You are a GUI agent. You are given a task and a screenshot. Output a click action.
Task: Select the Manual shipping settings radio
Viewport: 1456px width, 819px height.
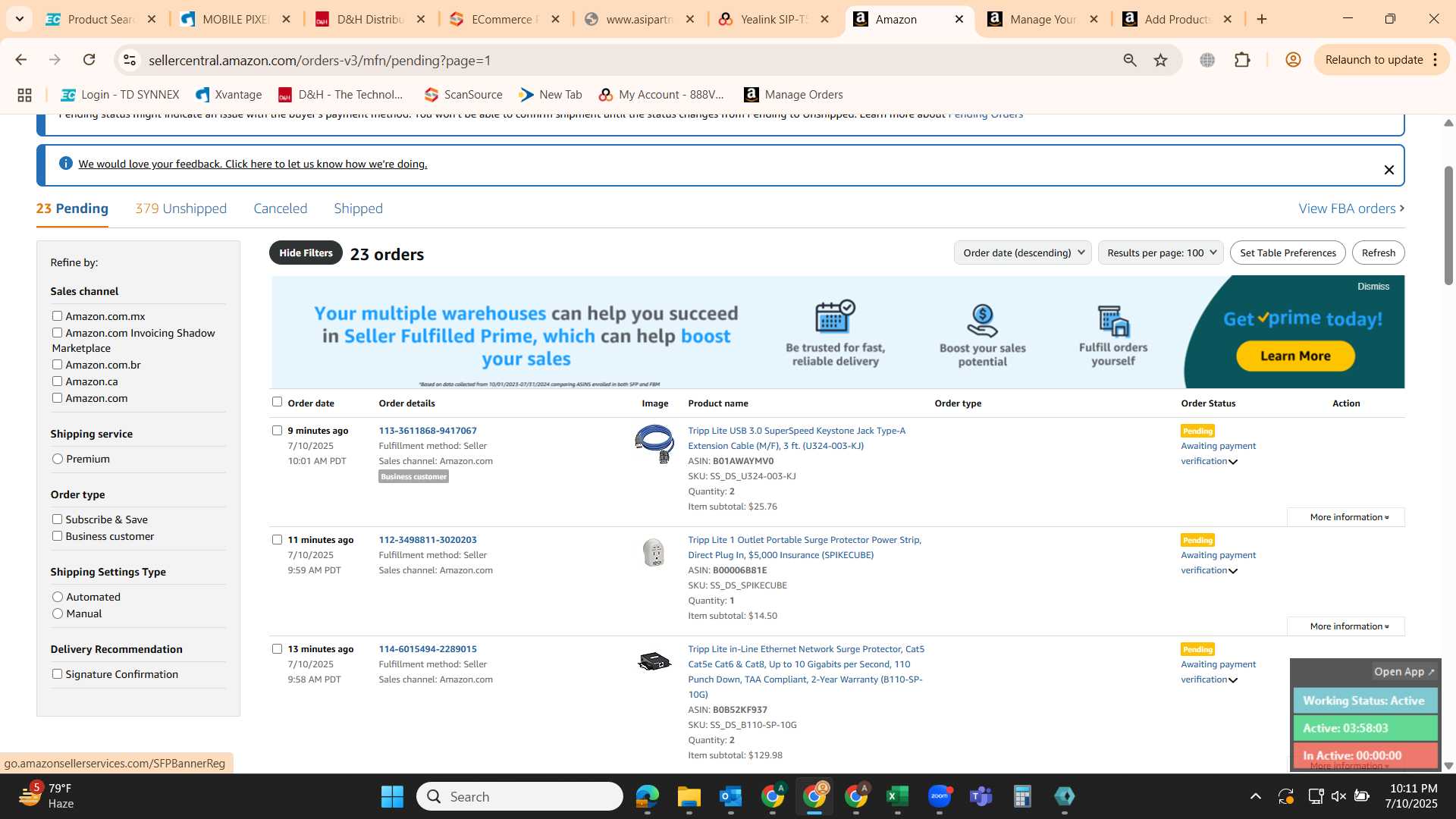pos(58,613)
